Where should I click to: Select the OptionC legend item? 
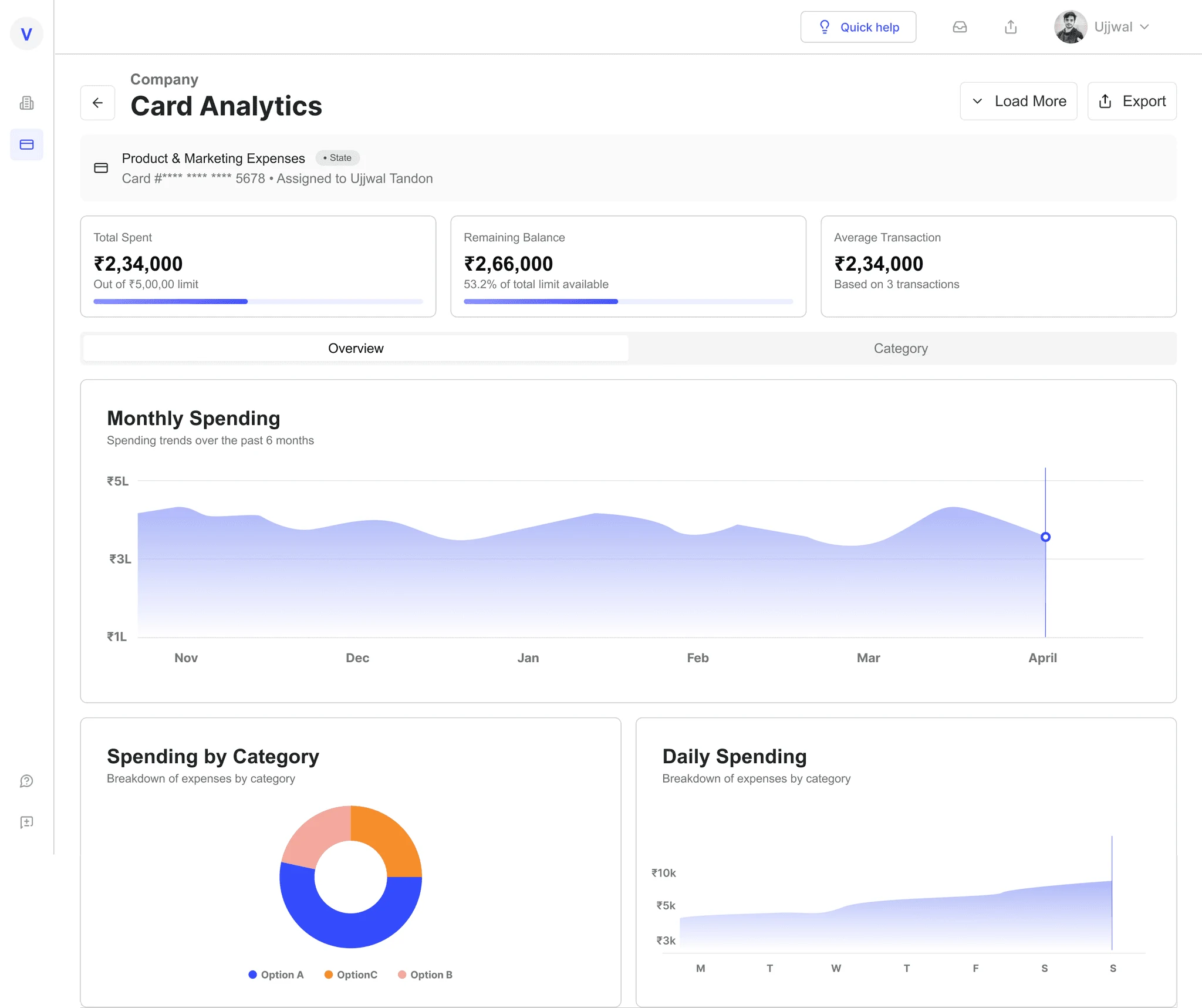[x=351, y=975]
